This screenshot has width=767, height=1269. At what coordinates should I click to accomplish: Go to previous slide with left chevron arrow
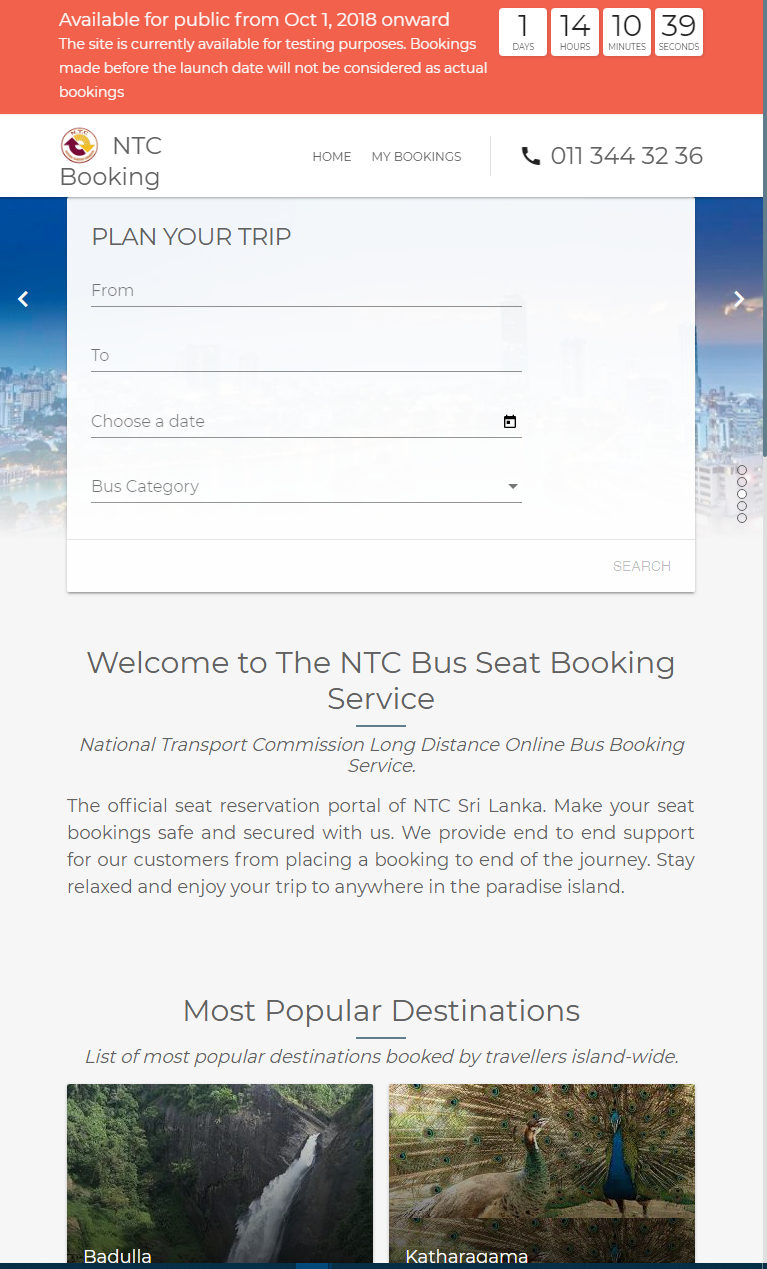(x=22, y=298)
